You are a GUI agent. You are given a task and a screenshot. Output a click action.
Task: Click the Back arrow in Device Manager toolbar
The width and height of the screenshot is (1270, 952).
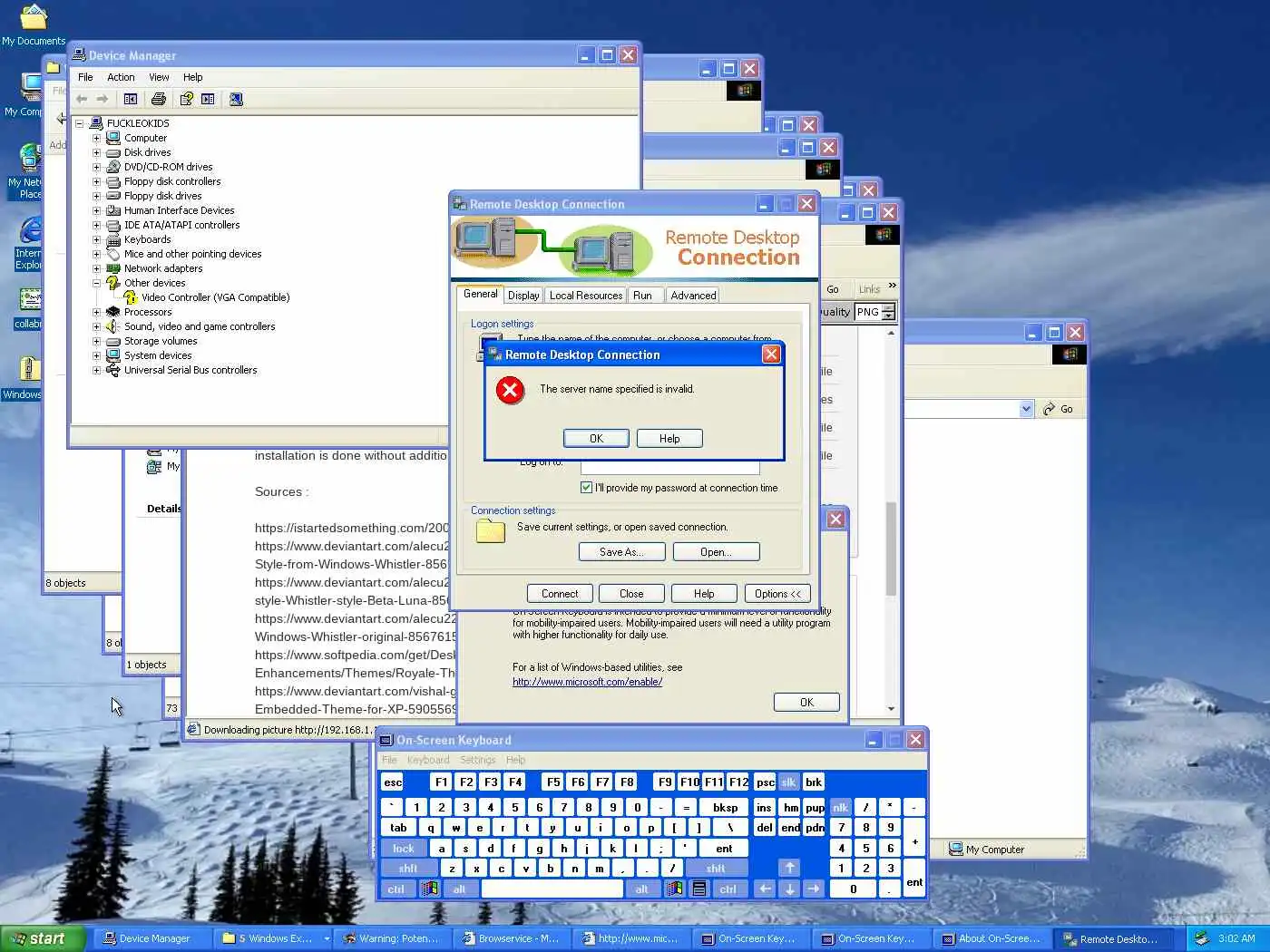point(82,99)
